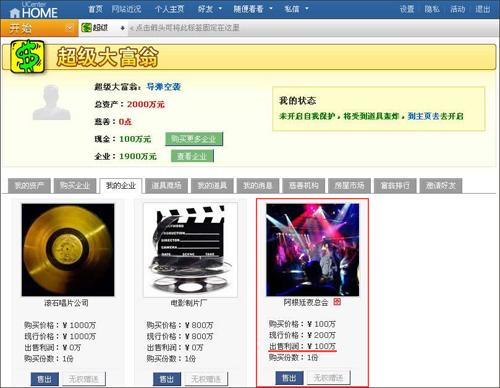Open 活动 in the top right menu

pyautogui.click(x=457, y=9)
